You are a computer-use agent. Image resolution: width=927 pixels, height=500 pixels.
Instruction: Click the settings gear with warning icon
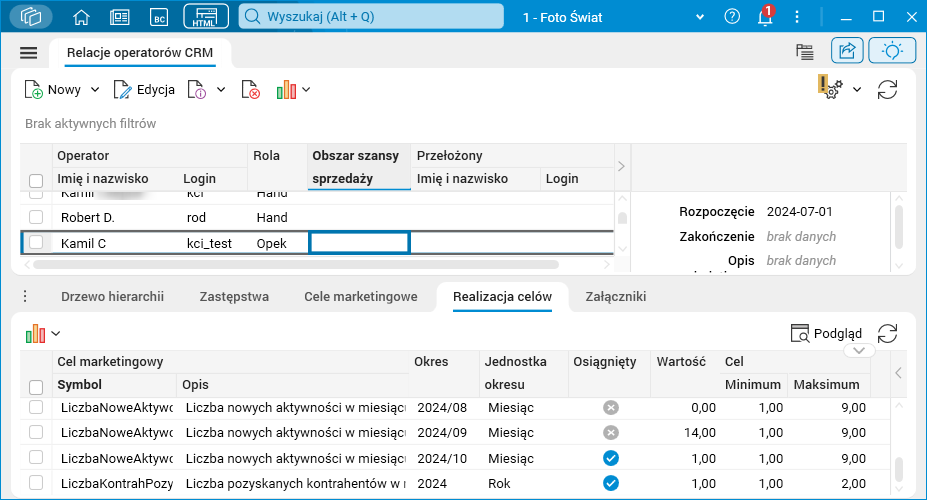tap(830, 87)
